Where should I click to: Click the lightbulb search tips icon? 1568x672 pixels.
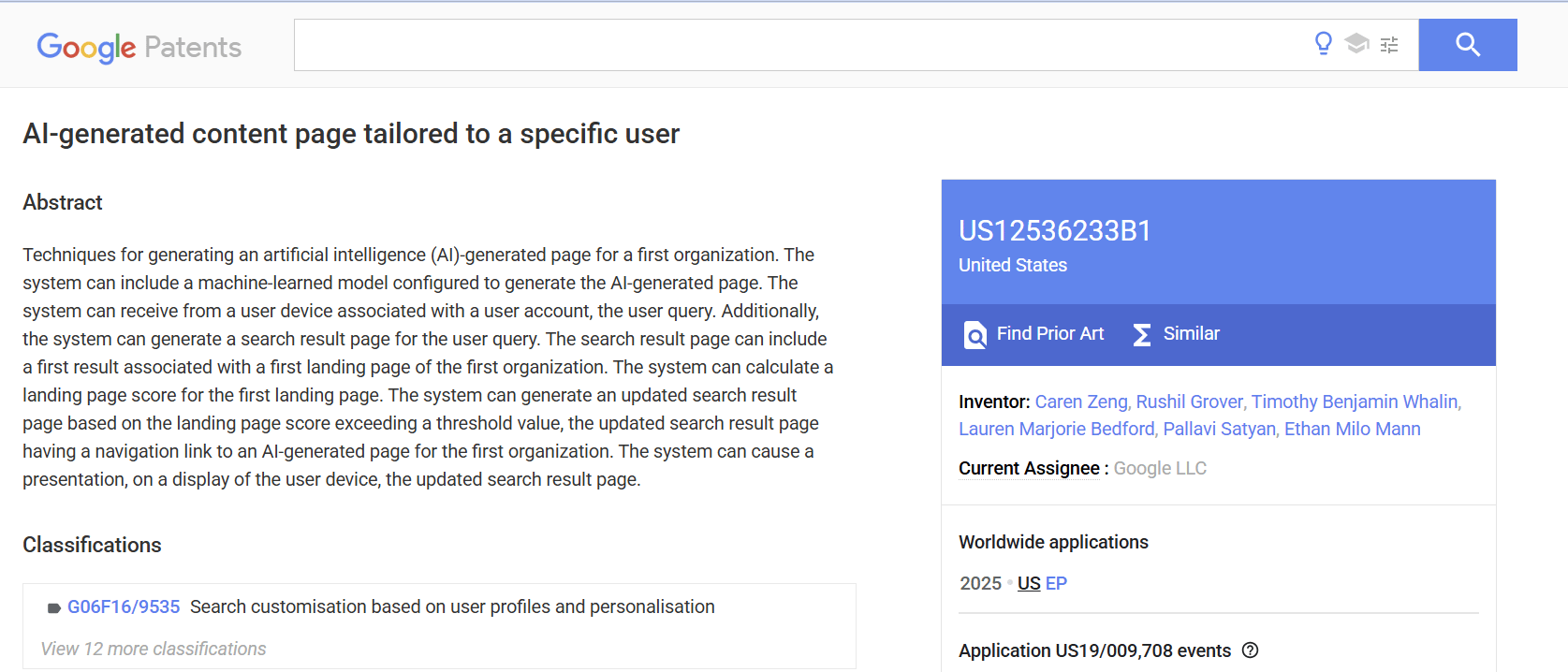(1323, 44)
